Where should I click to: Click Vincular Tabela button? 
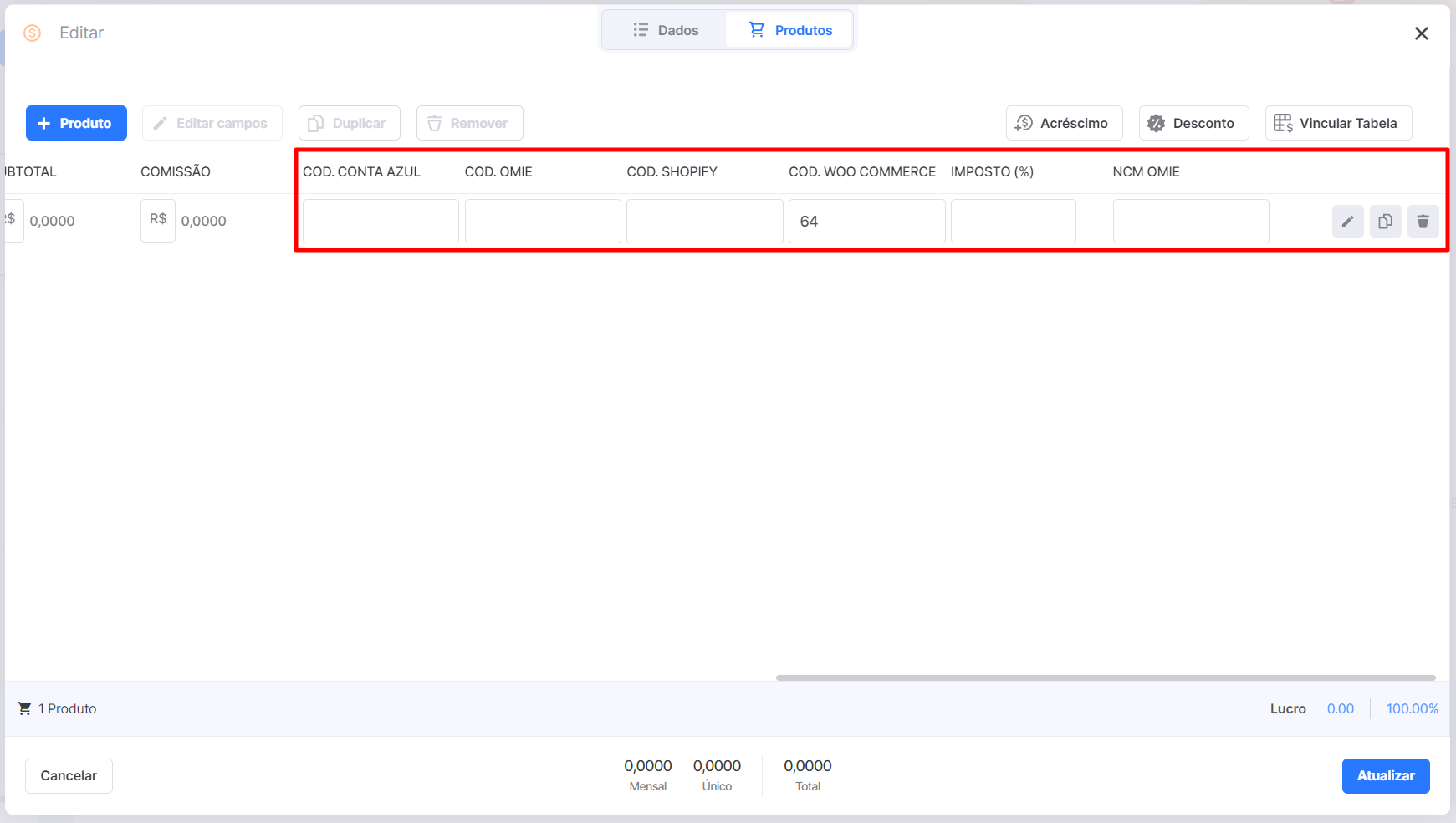1338,123
